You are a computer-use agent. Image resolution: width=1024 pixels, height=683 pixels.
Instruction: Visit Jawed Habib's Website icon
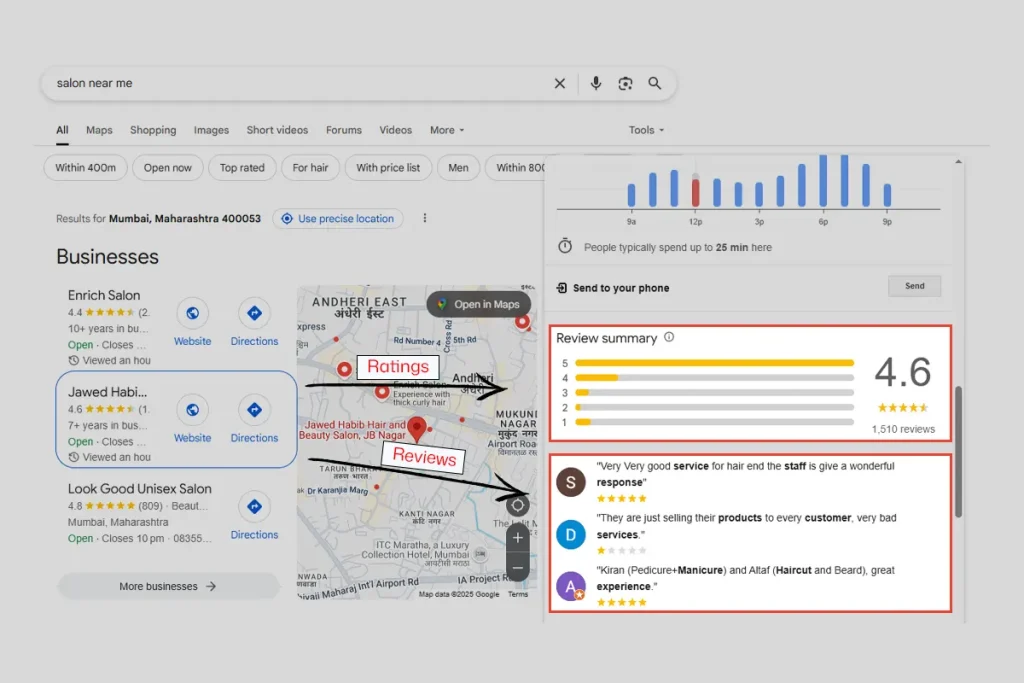pyautogui.click(x=193, y=410)
